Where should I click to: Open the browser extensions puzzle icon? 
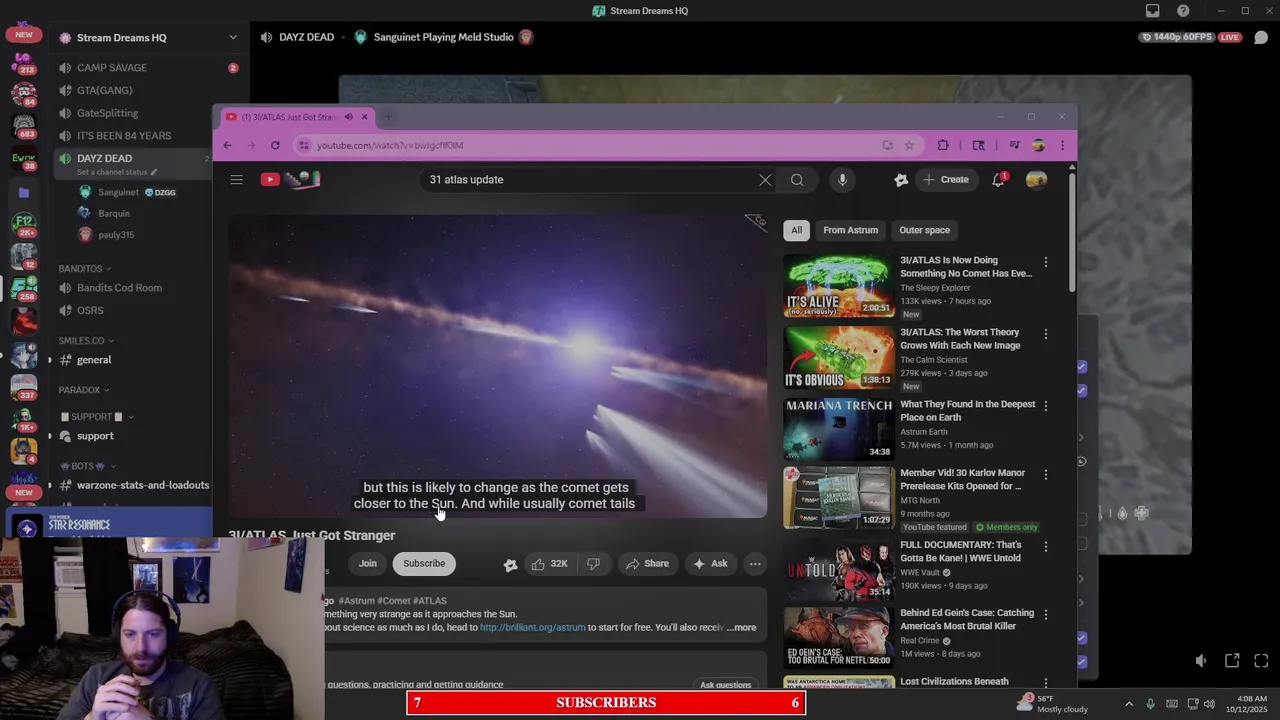(942, 145)
